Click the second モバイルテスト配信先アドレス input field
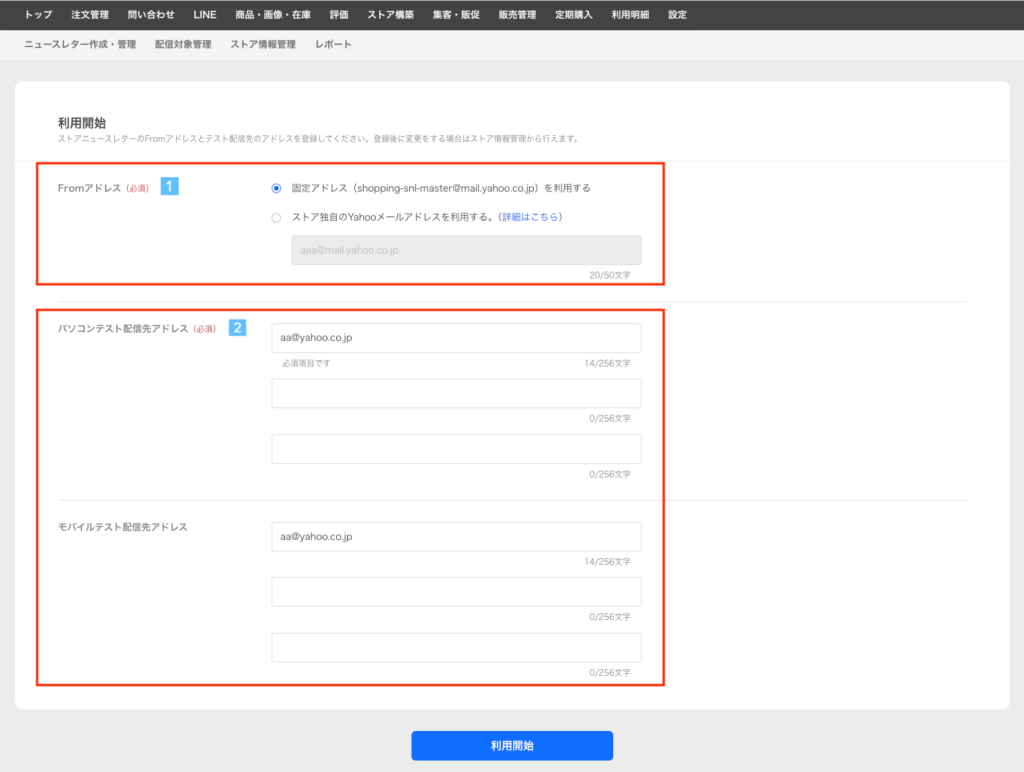The width and height of the screenshot is (1024, 772). (456, 592)
